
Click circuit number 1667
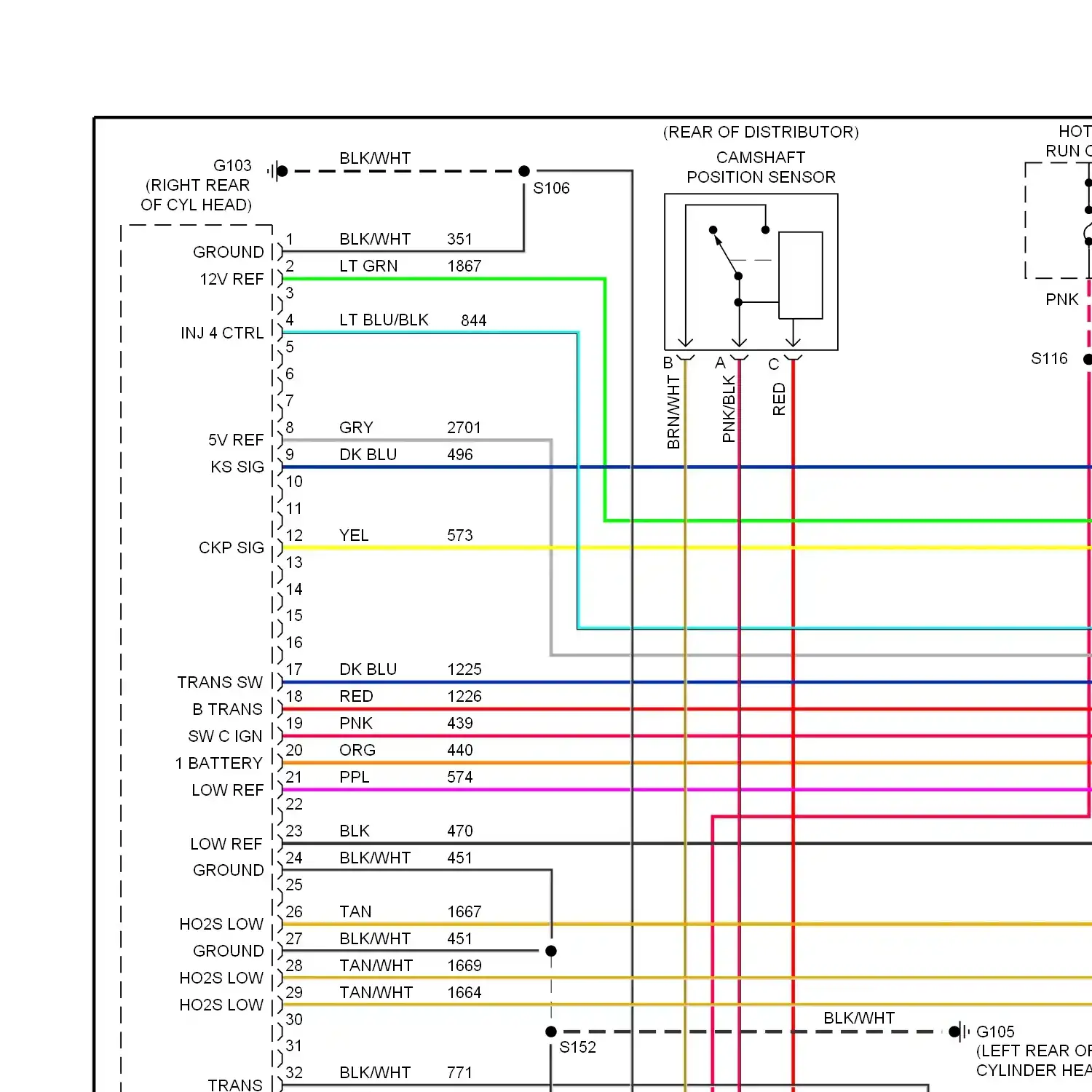click(x=464, y=911)
